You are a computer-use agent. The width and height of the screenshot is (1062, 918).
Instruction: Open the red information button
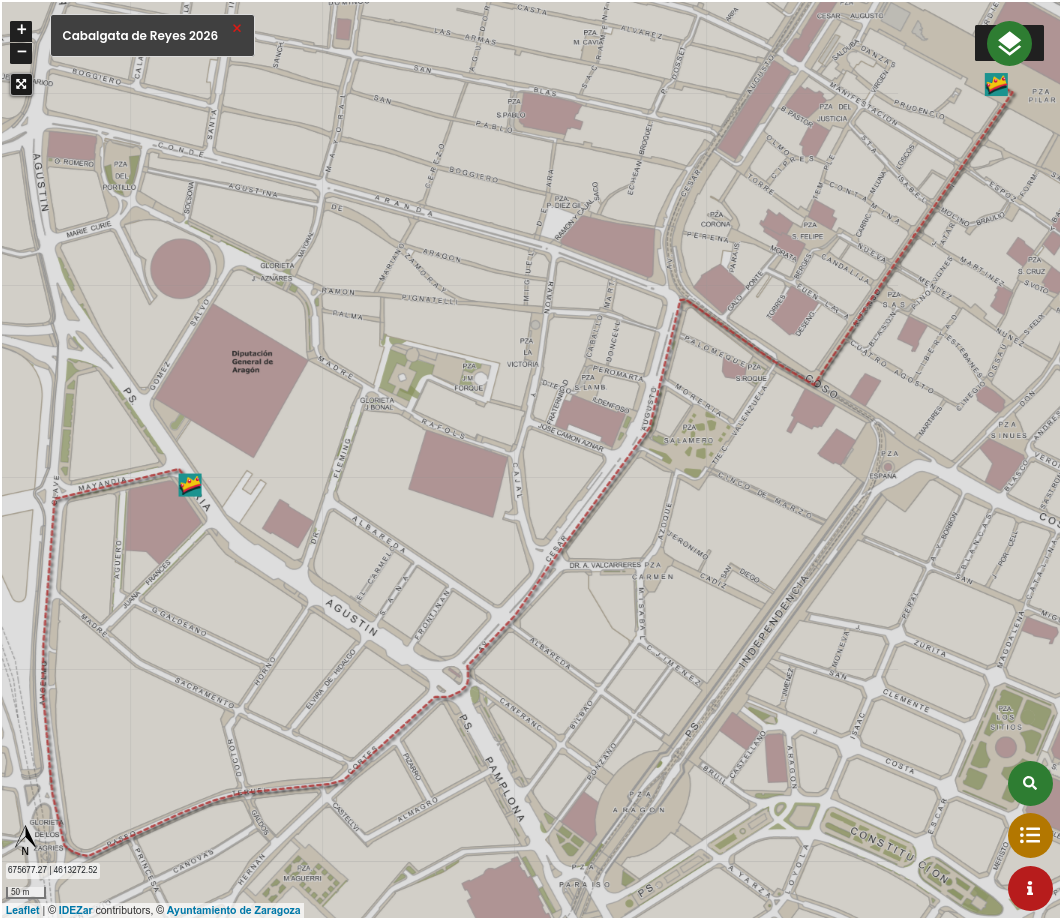pos(1029,888)
